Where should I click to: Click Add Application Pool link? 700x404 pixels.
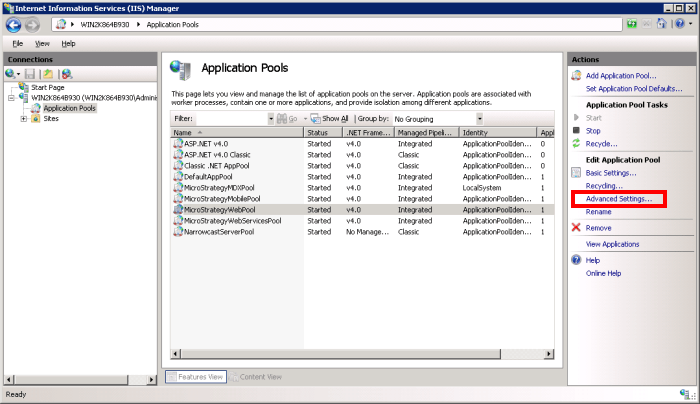click(x=621, y=75)
